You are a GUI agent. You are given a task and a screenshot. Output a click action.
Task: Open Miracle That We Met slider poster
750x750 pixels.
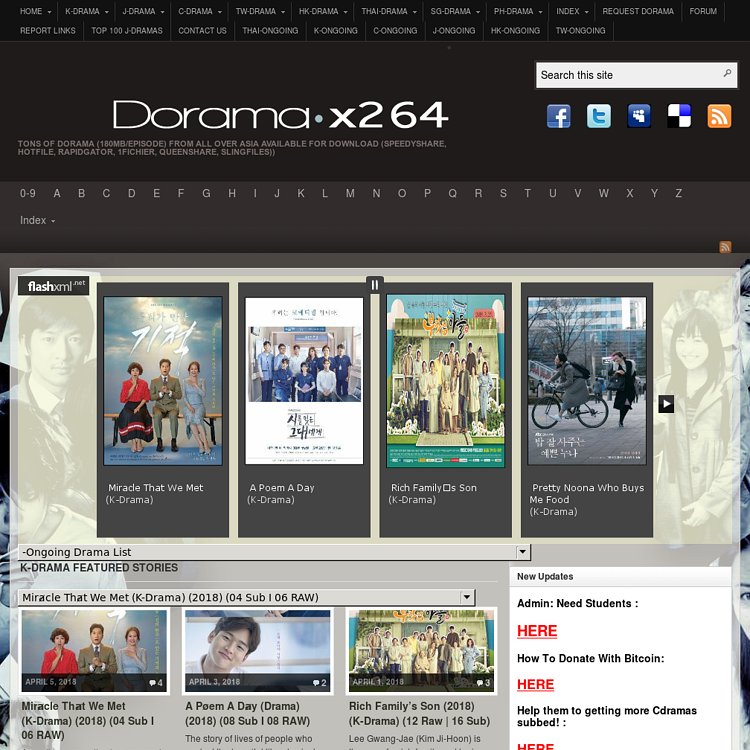coord(163,380)
